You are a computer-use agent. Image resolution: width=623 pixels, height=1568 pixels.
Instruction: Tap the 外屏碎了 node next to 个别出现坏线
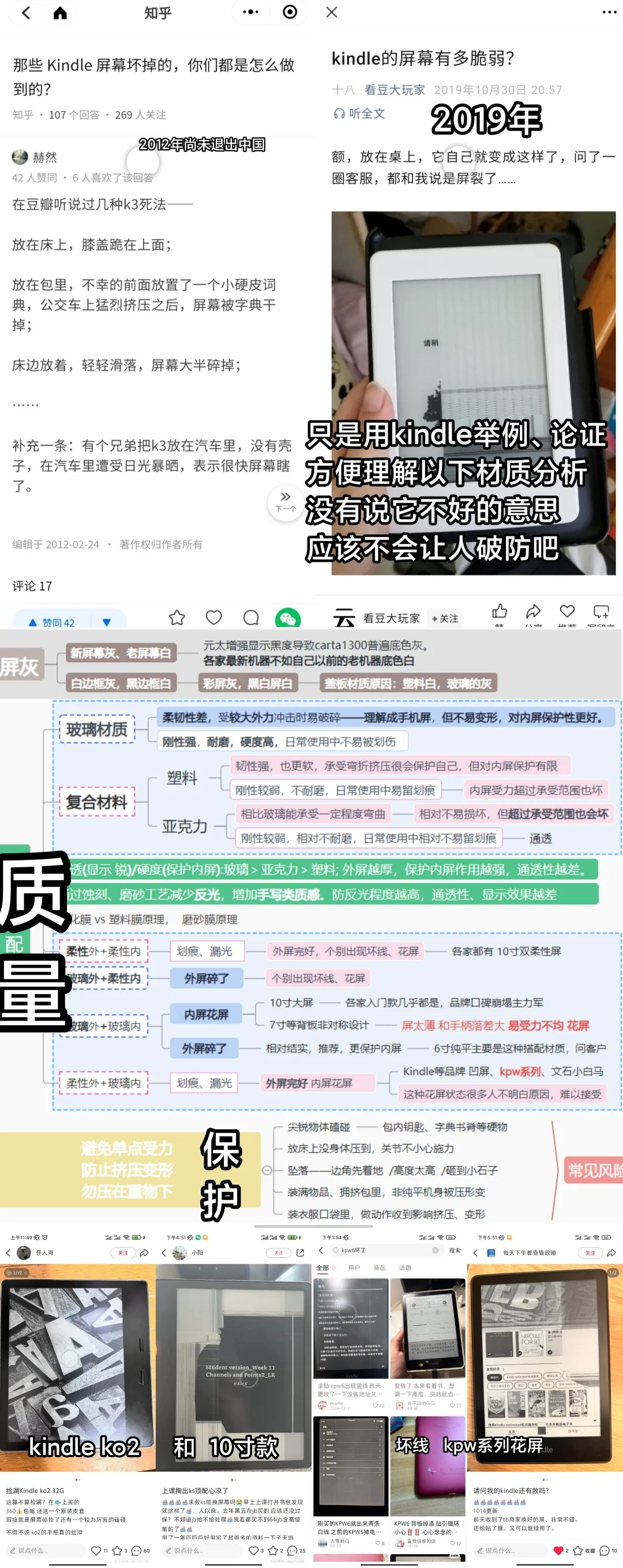207,978
